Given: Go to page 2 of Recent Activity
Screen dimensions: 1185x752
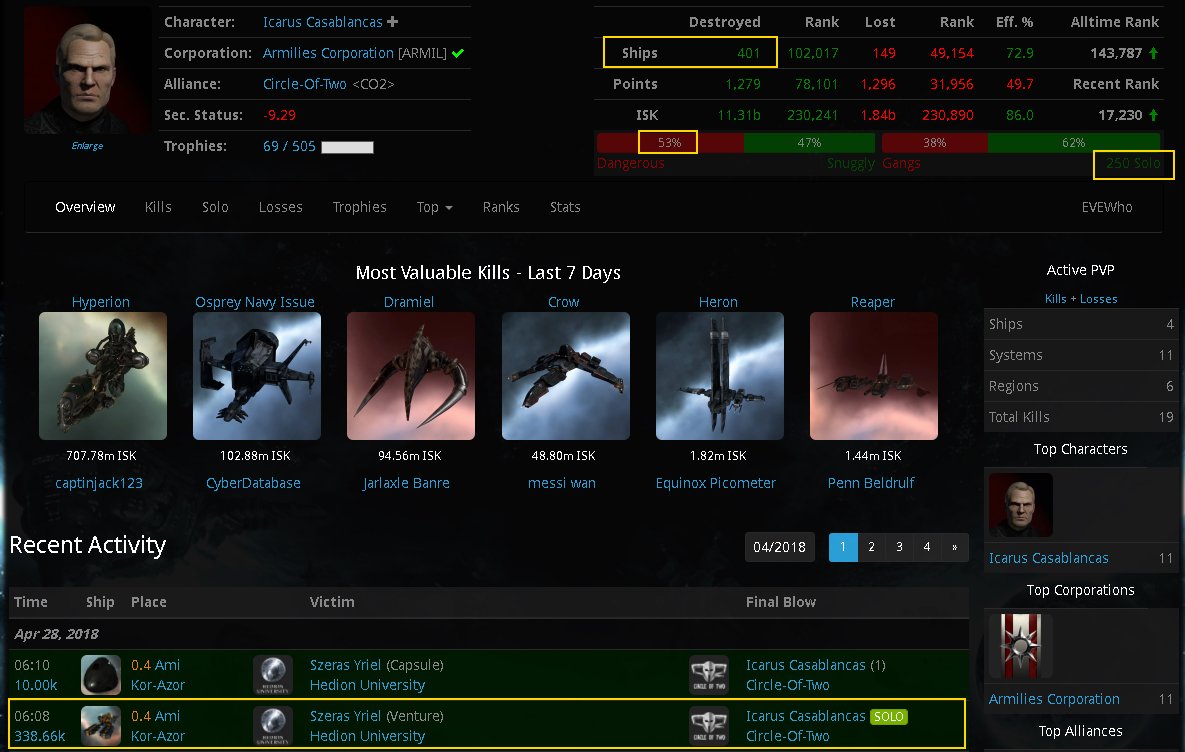Looking at the screenshot, I should coord(871,547).
